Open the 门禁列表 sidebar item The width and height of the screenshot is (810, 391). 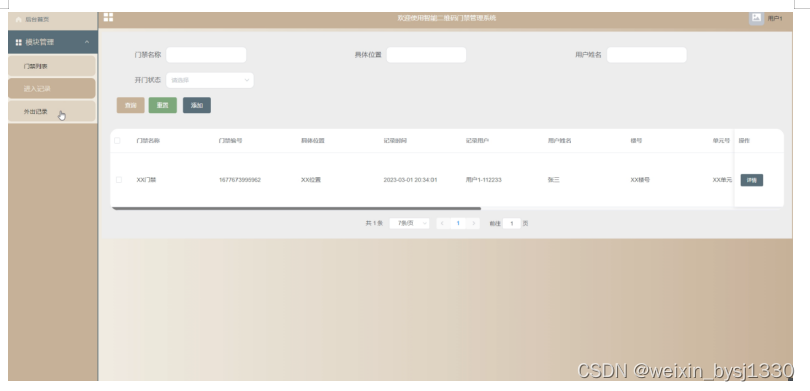[52, 66]
